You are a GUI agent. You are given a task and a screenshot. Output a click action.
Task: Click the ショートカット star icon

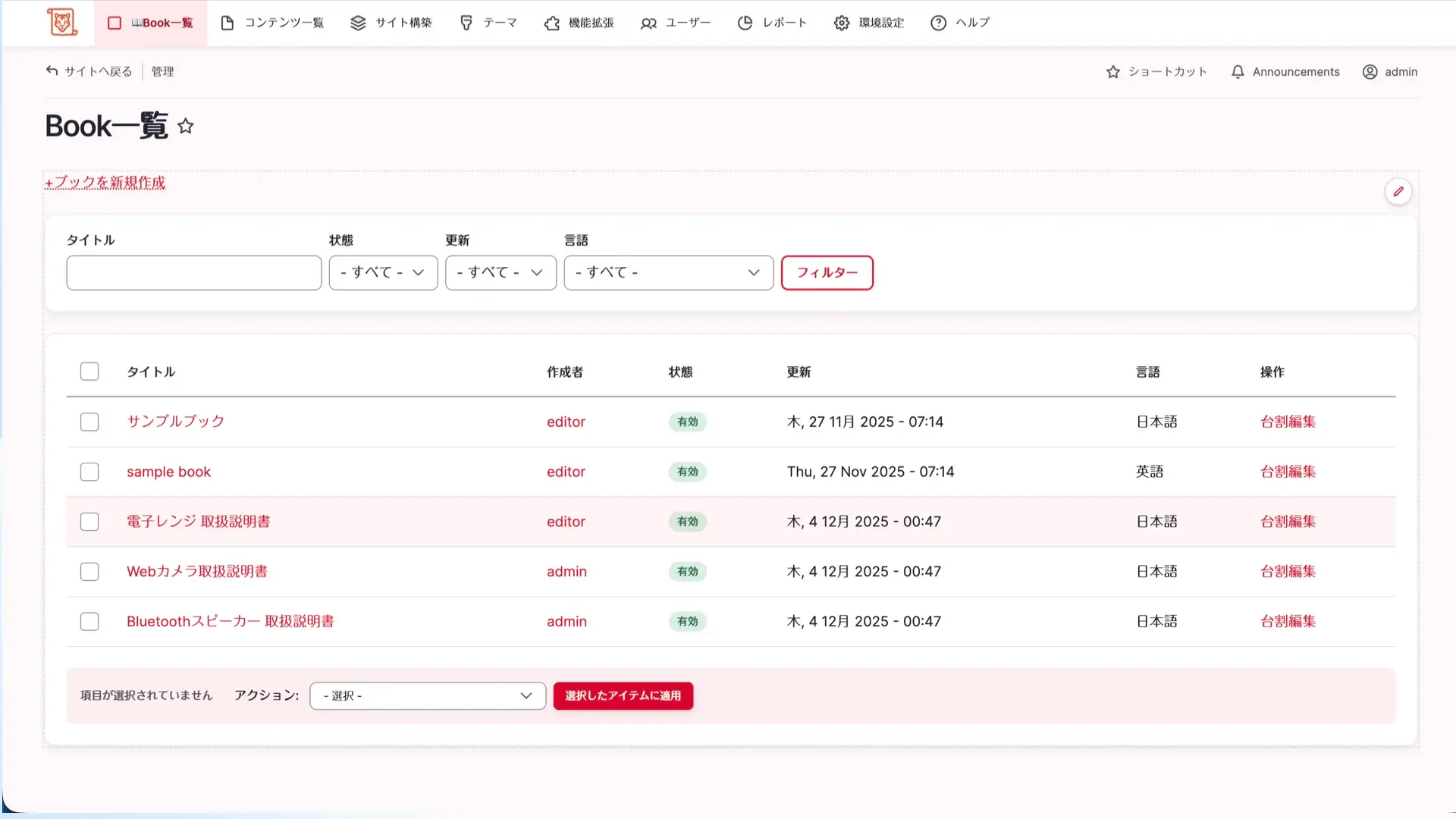pos(1112,71)
